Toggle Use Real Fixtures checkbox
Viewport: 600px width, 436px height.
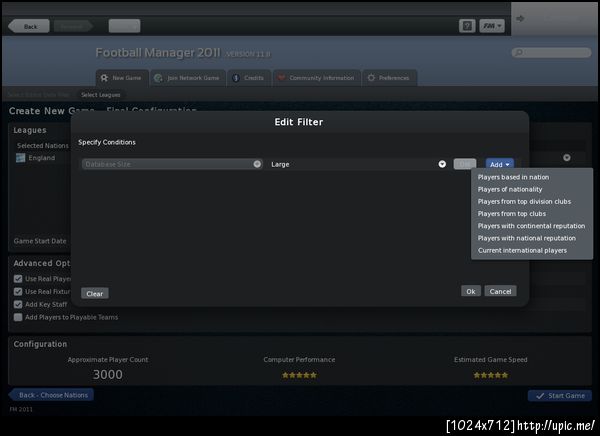tap(18, 292)
